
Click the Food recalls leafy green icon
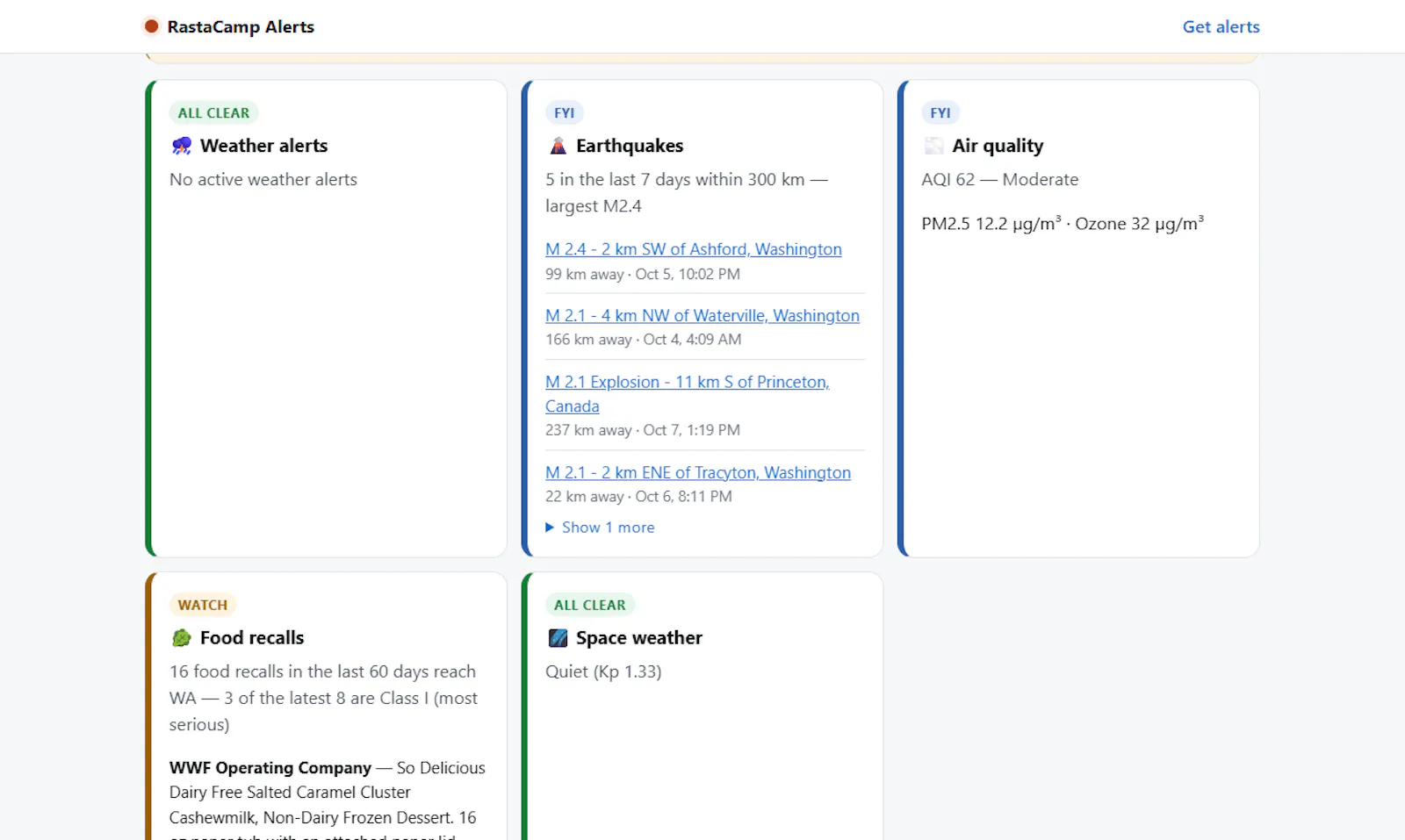[x=182, y=638]
